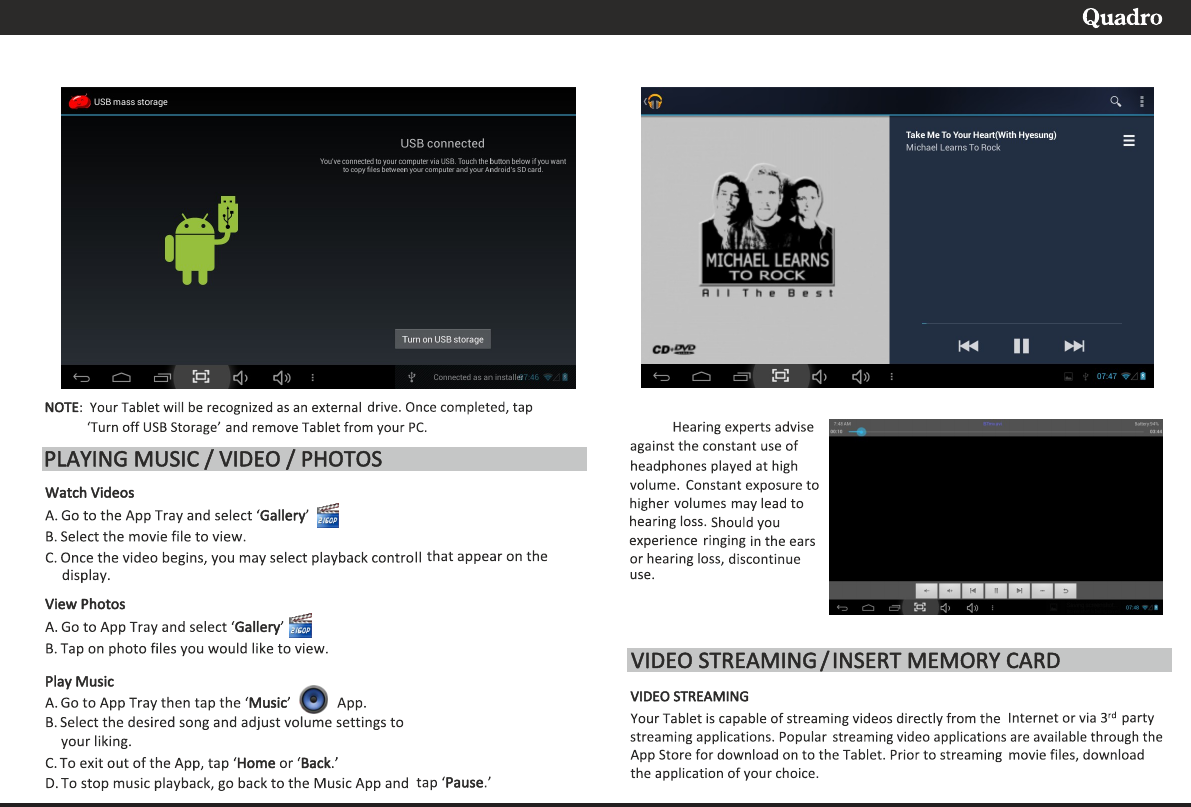Screen dimensions: 1191x807
Task: Tap Home icon in music player navigation bar
Action: point(702,376)
